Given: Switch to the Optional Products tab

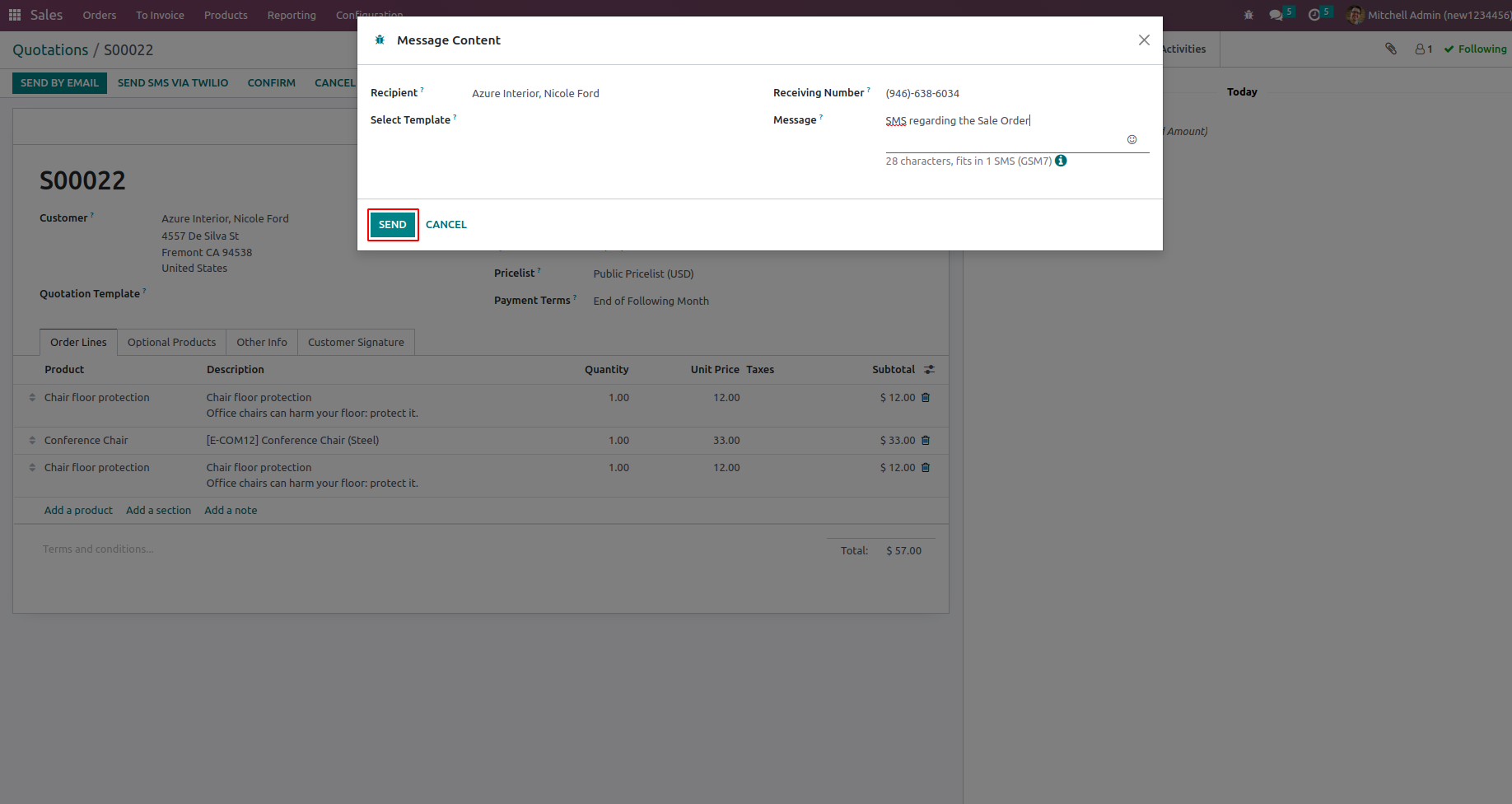Looking at the screenshot, I should [x=171, y=342].
